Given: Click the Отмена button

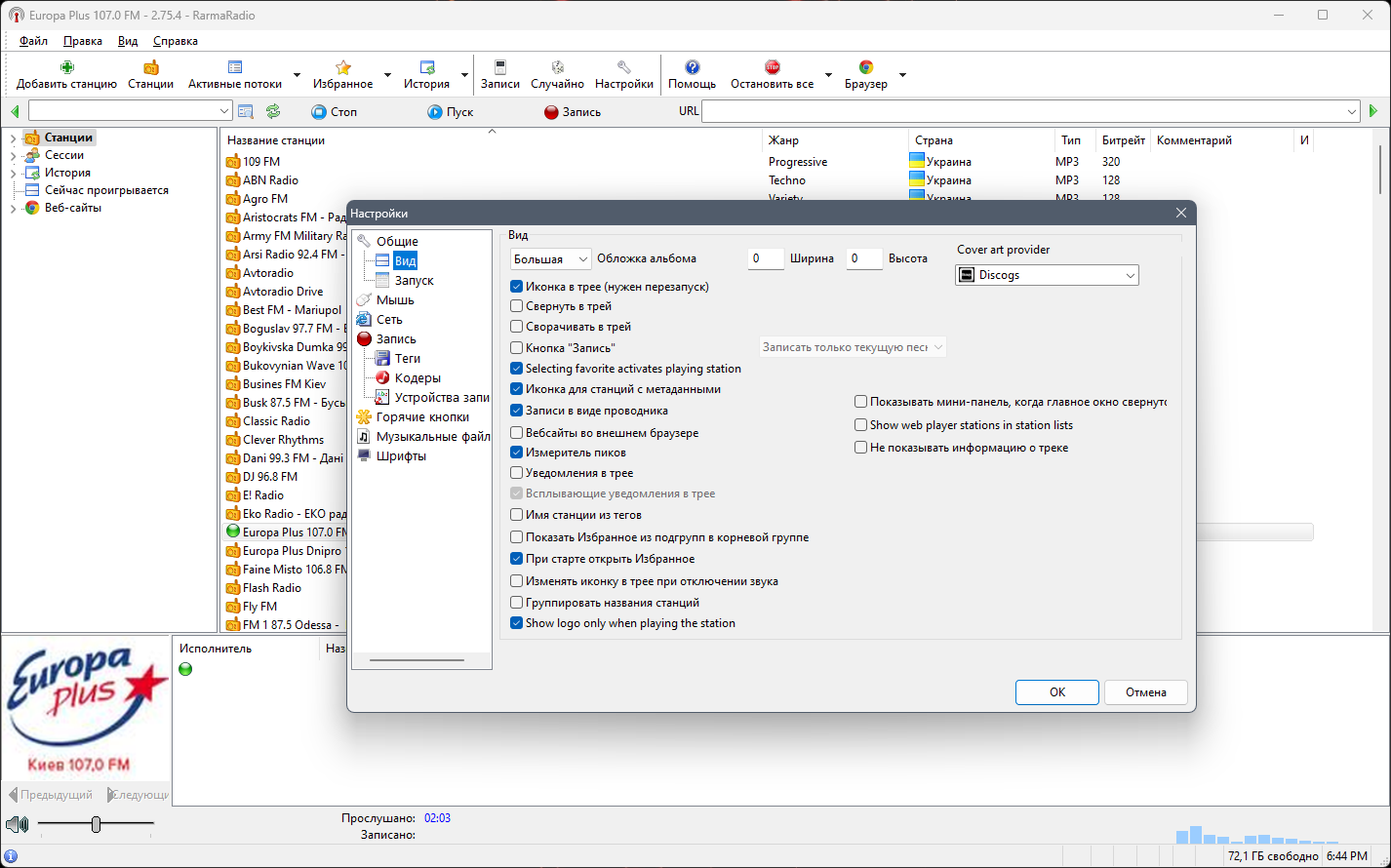Looking at the screenshot, I should point(1146,692).
